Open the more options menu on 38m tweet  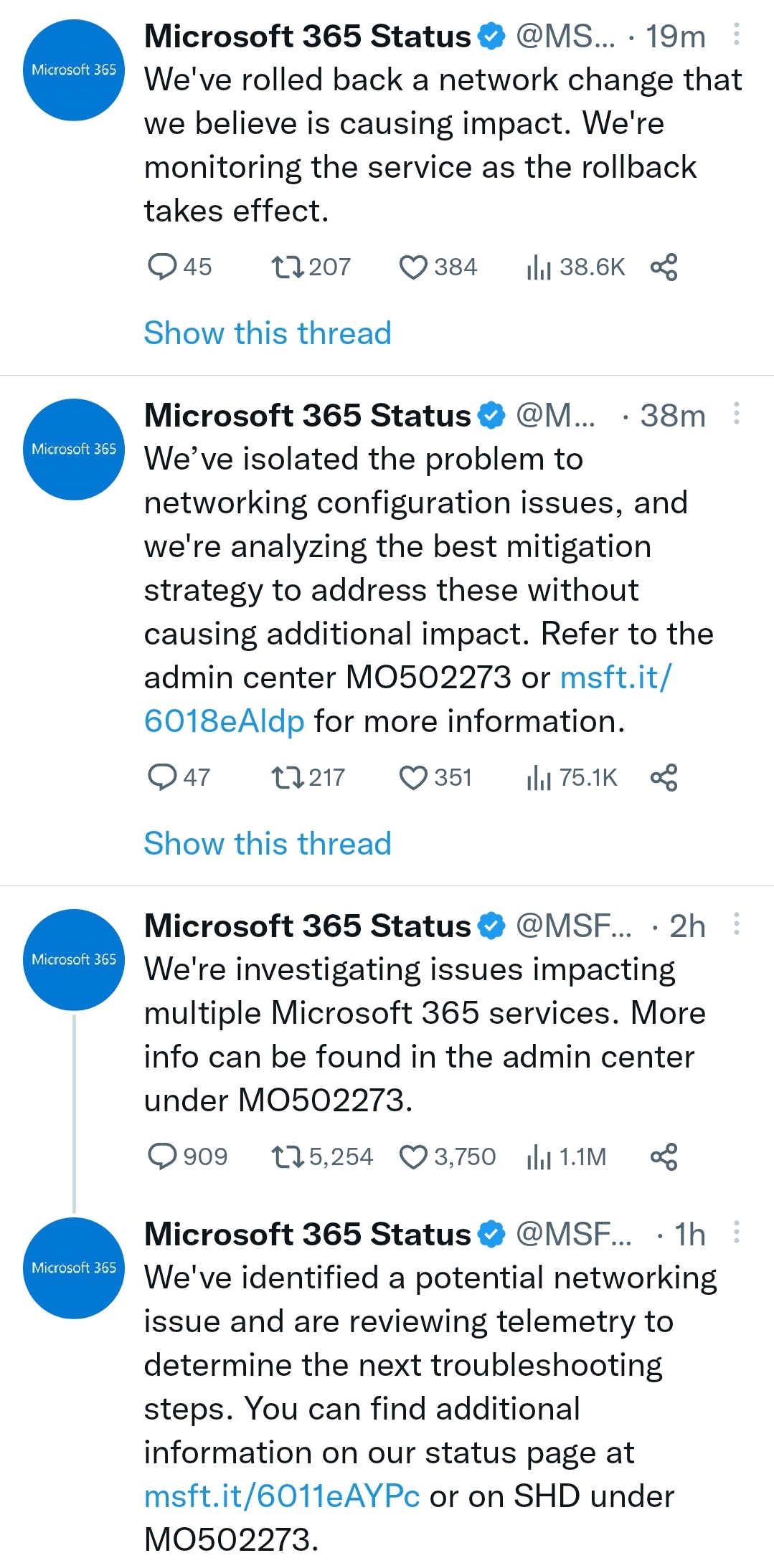click(736, 414)
